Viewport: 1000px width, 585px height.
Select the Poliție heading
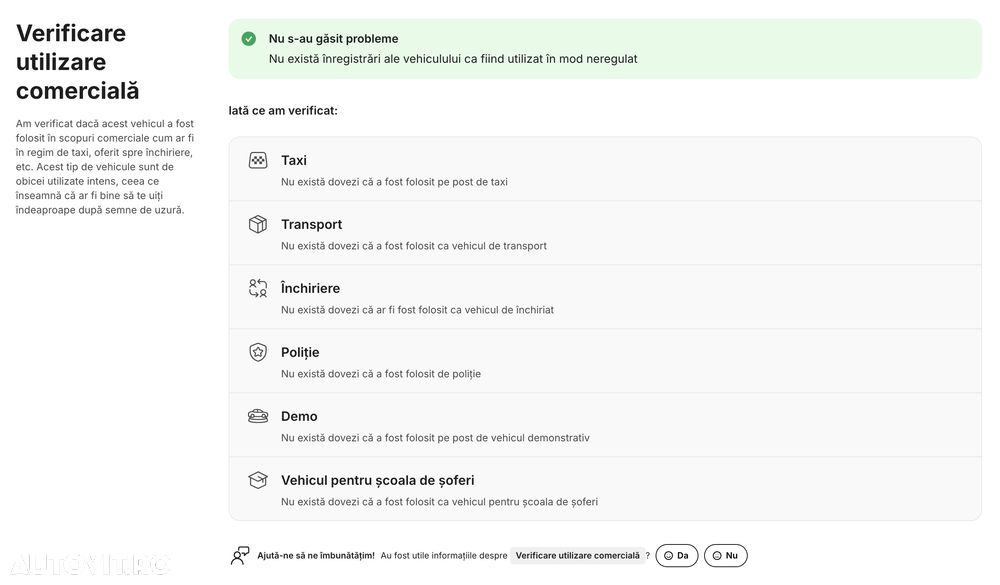point(300,352)
